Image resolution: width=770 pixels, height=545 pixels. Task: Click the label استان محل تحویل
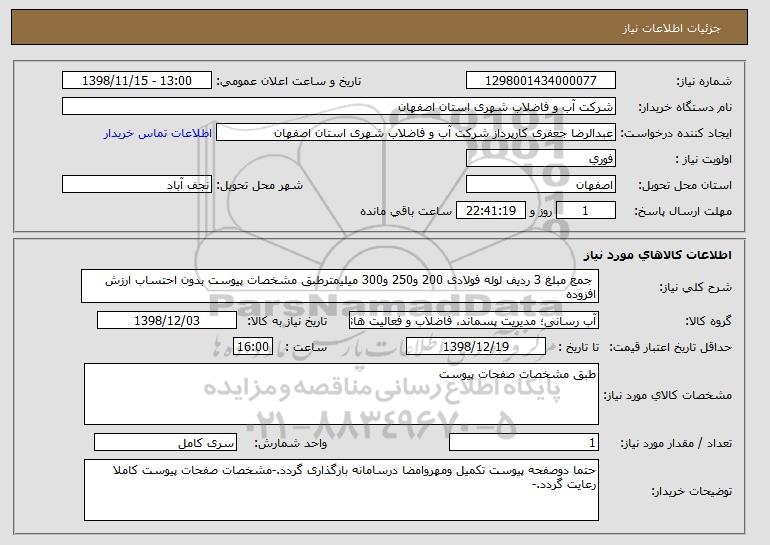tap(685, 185)
